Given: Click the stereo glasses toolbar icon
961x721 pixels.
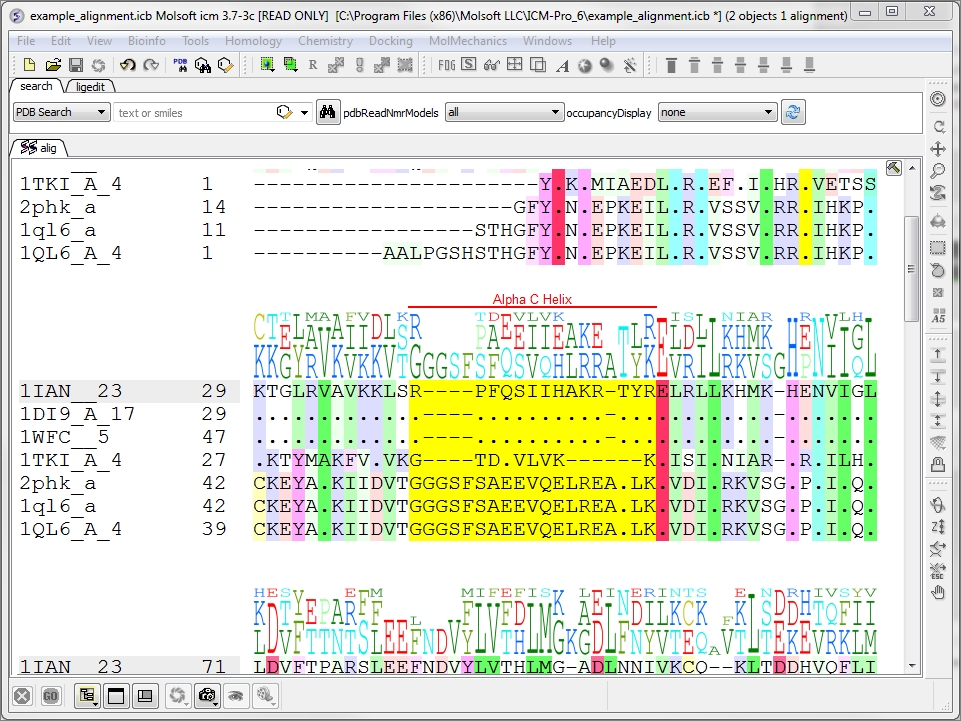Looking at the screenshot, I should tap(492, 65).
